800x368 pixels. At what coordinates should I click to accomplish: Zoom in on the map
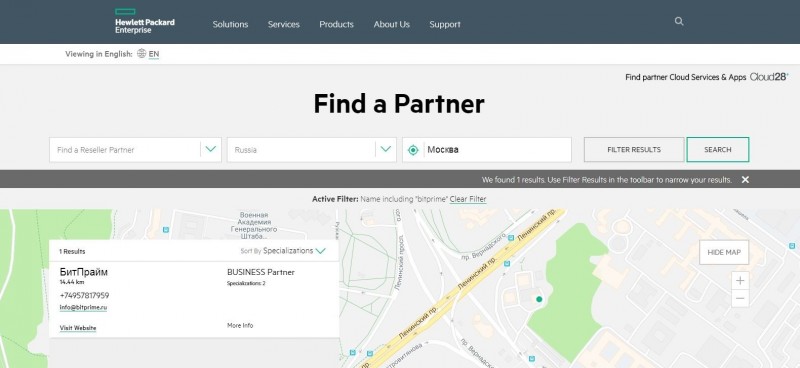click(740, 280)
